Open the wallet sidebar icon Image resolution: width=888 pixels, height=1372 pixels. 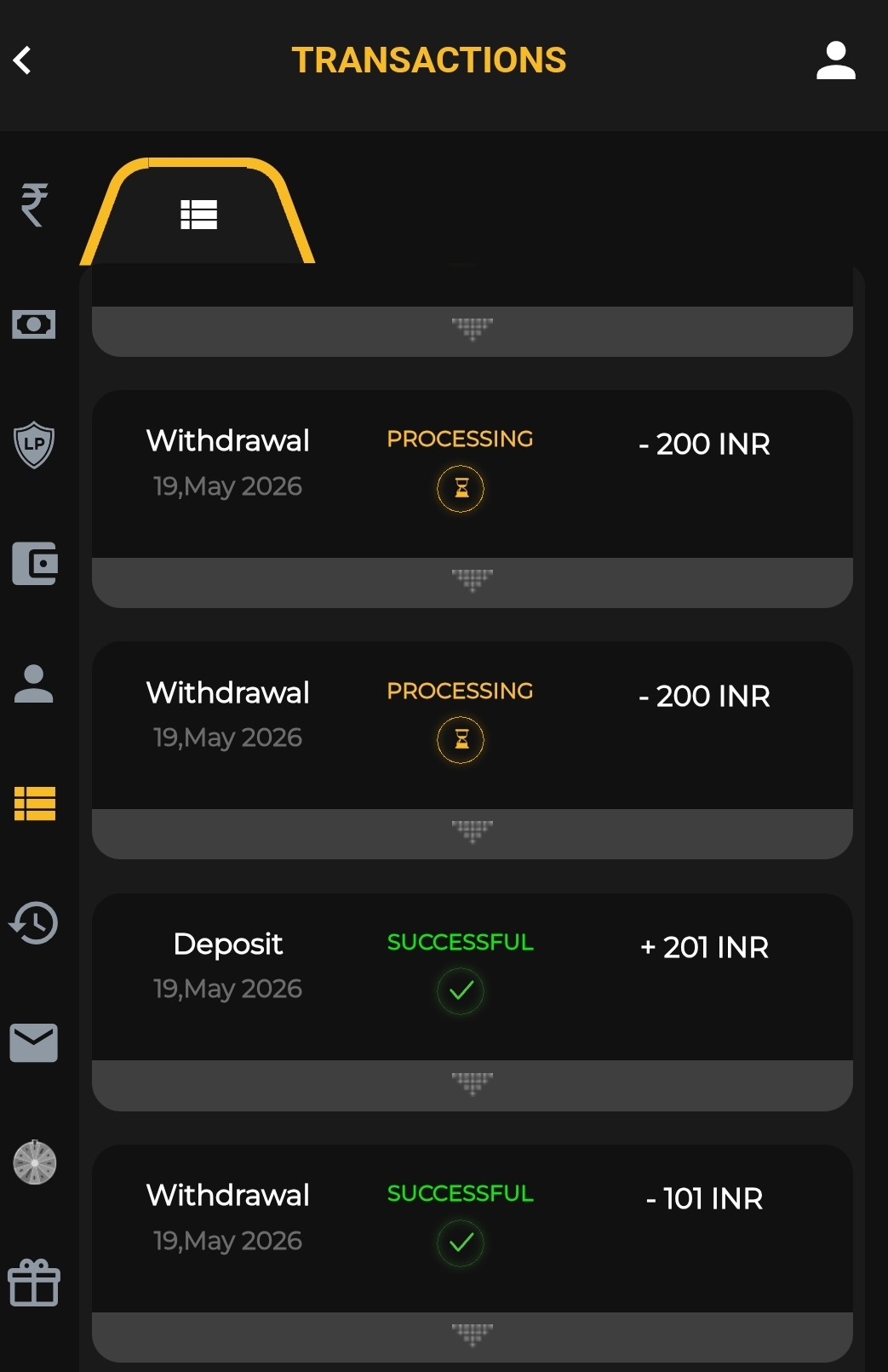click(34, 564)
